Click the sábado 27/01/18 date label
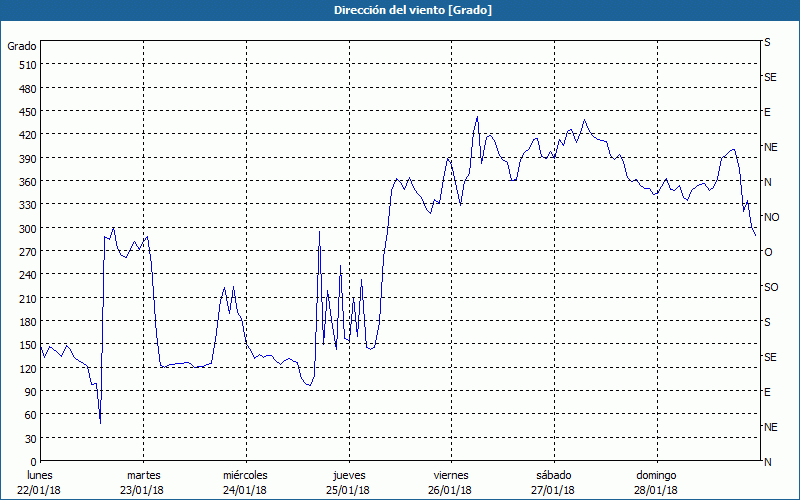The height and width of the screenshot is (500, 800). [x=553, y=482]
